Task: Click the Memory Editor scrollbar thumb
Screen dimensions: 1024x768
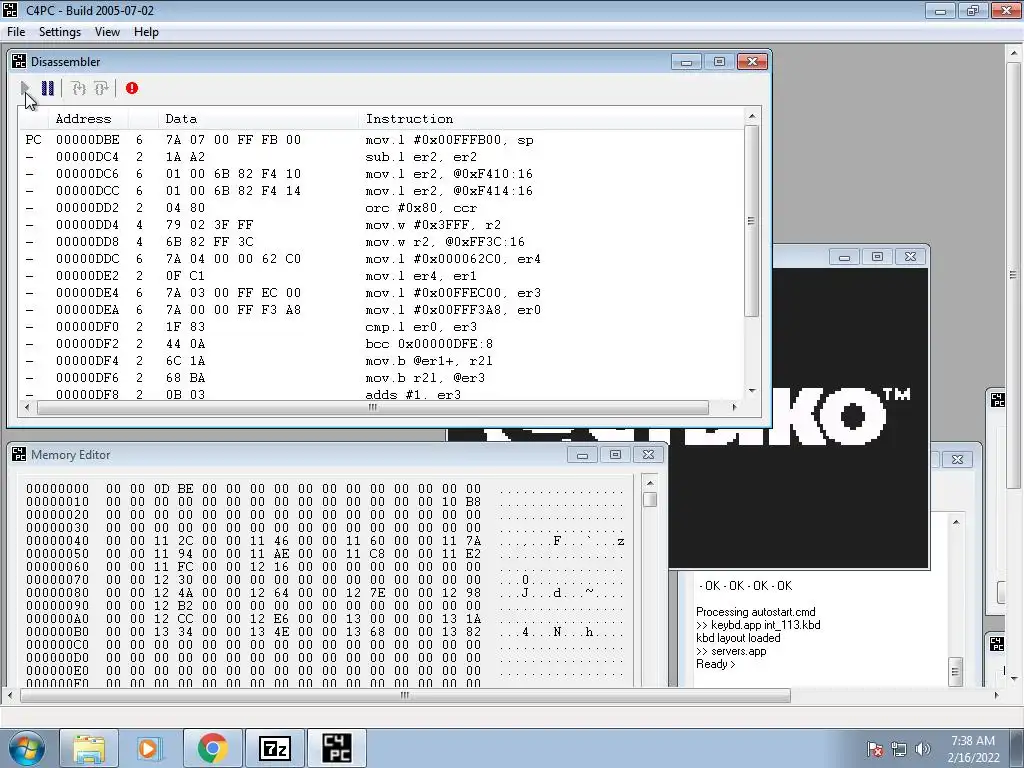Action: point(650,500)
